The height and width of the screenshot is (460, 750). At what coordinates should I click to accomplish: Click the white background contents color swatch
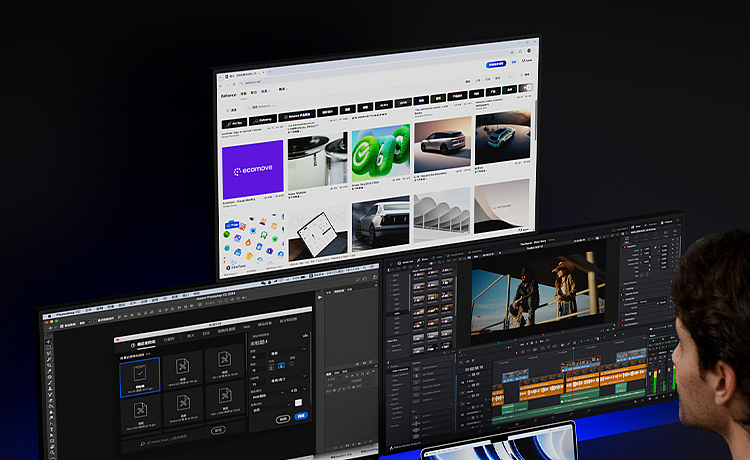pos(299,403)
